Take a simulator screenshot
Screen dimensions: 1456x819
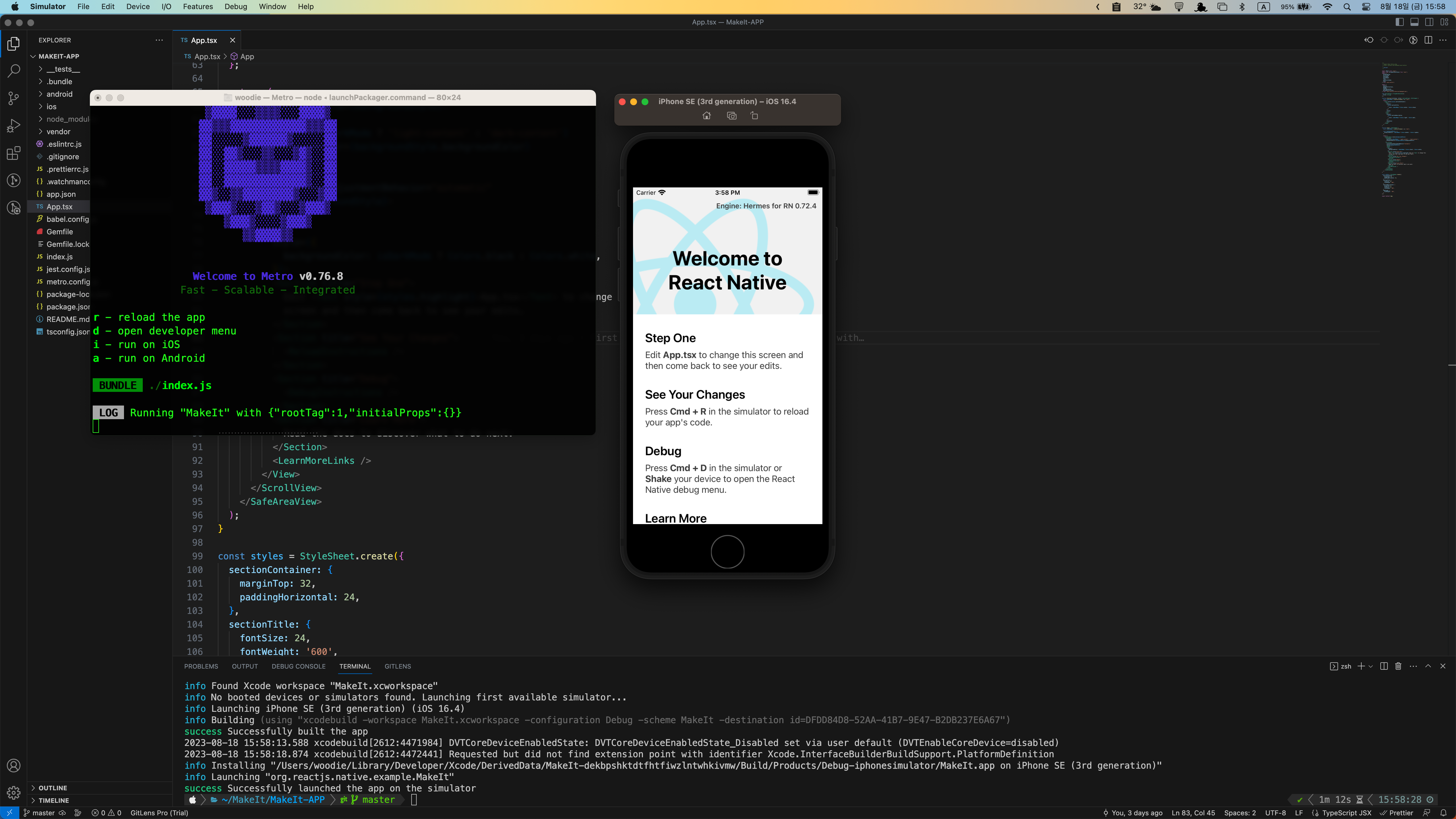coord(731,116)
